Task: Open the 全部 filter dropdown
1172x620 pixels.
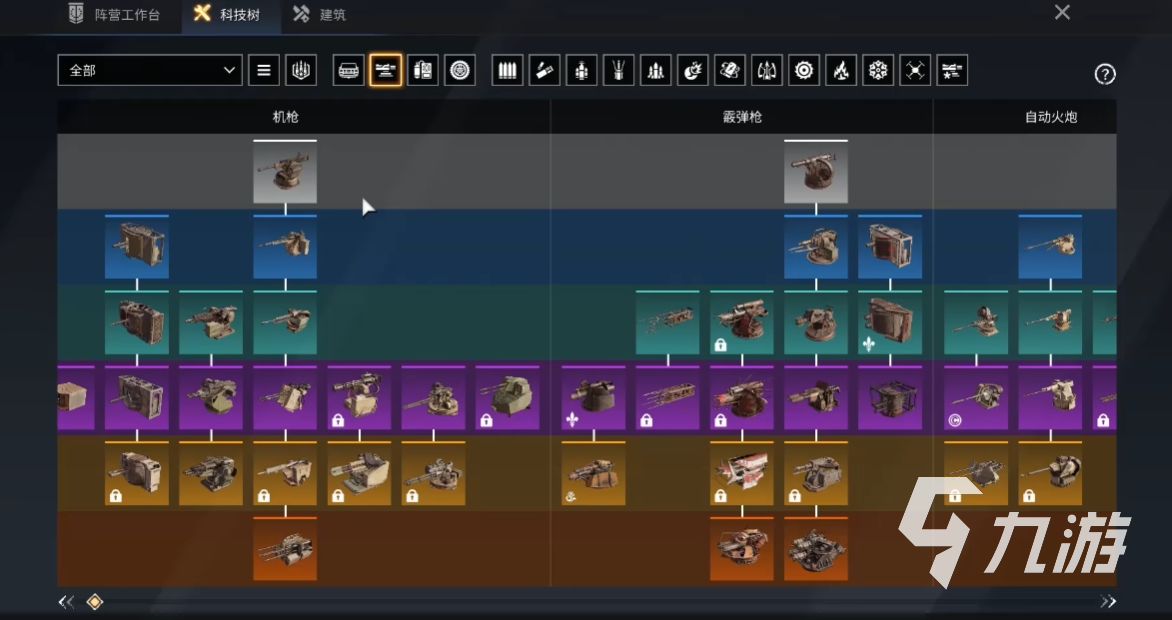Action: point(149,70)
